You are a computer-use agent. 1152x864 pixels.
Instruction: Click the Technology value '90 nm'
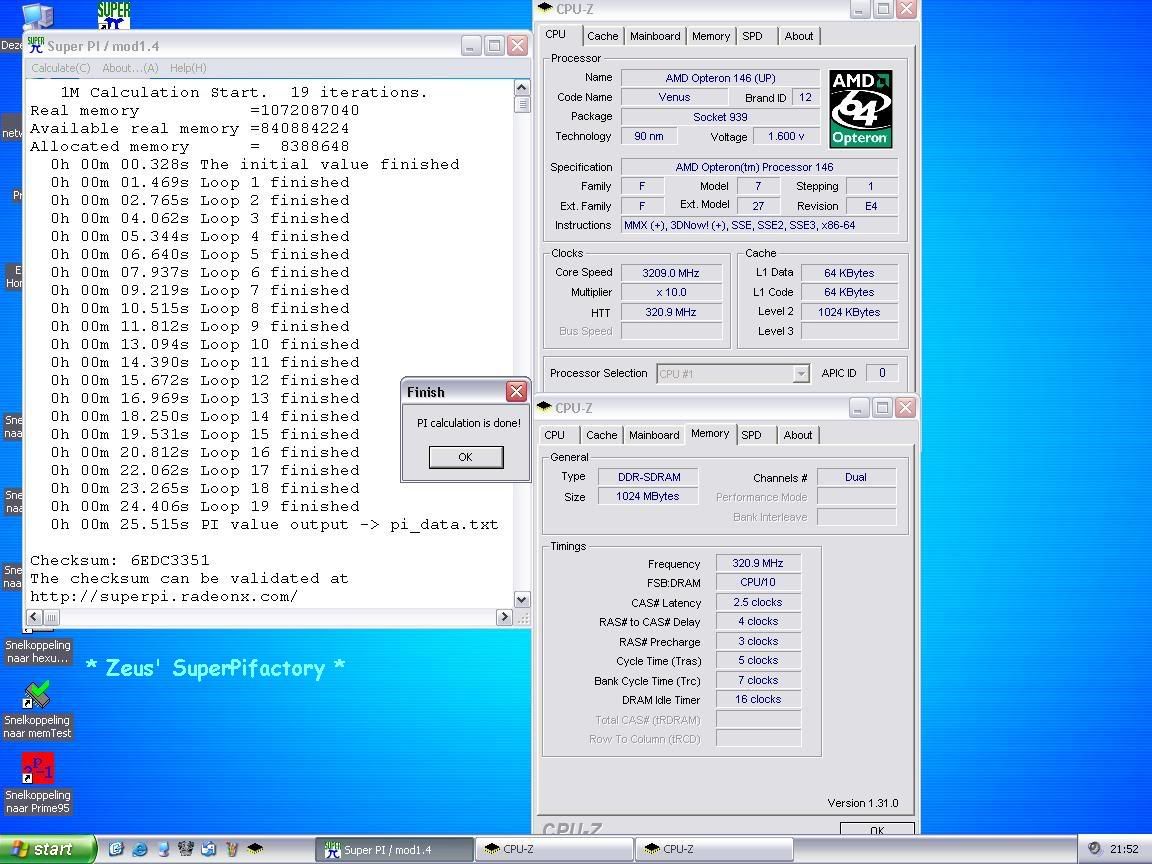point(649,137)
